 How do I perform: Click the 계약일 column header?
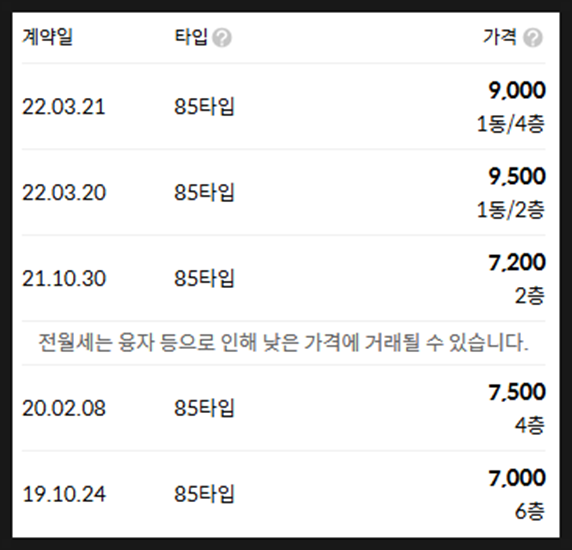coord(47,37)
